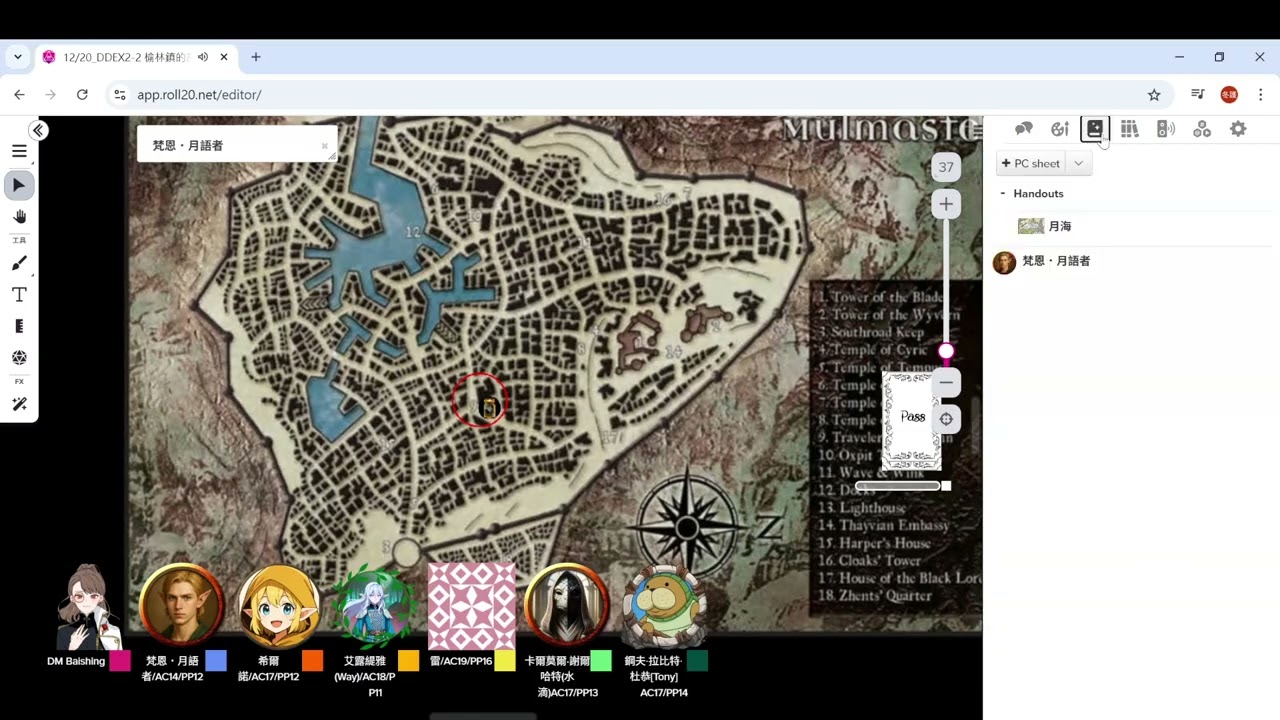Click the orange swatch beside 希爾諾

tap(312, 661)
